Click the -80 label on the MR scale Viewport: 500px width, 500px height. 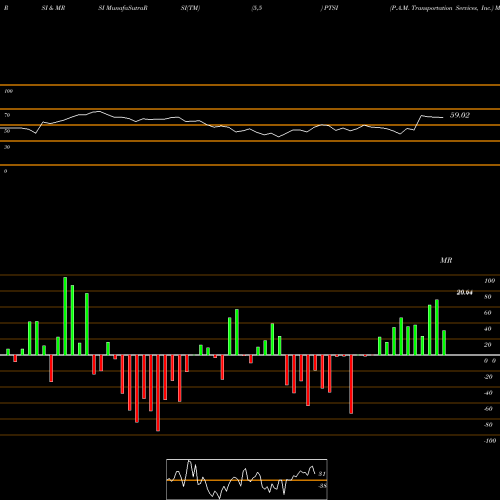tap(488, 425)
